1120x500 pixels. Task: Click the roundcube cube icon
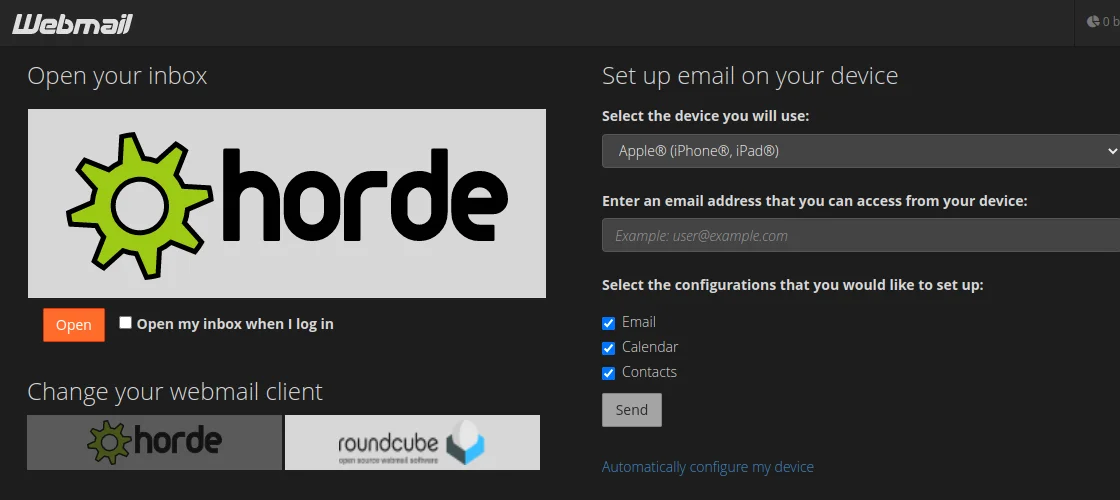[x=465, y=442]
